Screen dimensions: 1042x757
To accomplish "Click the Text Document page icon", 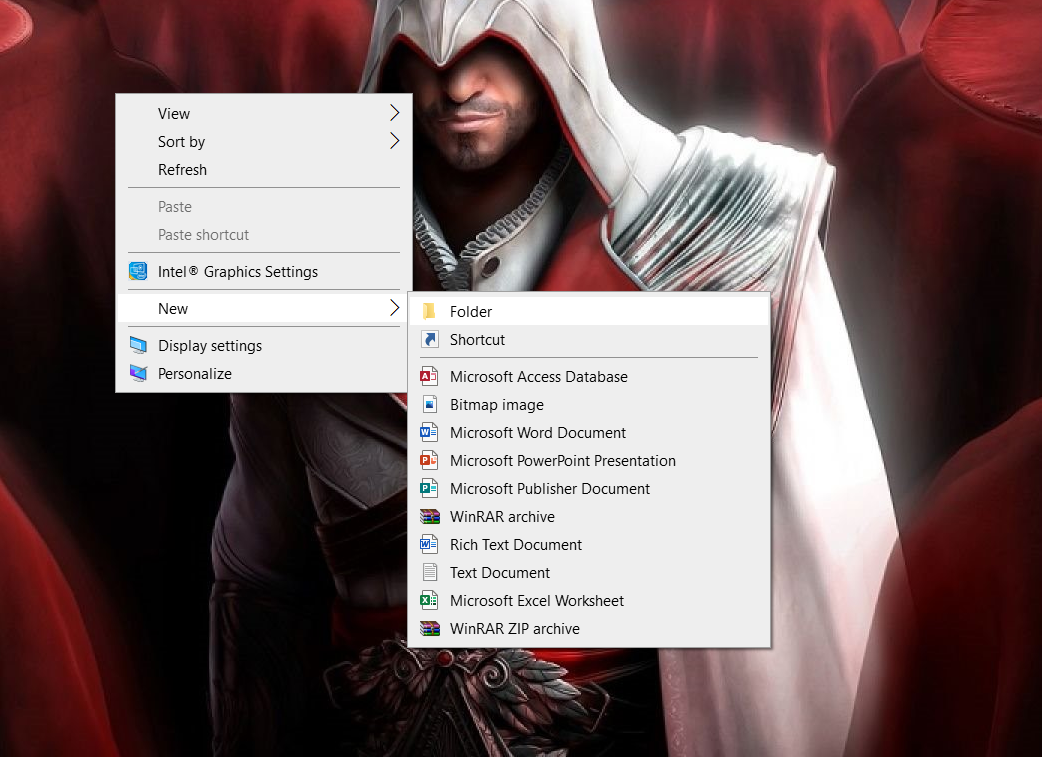I will click(429, 572).
